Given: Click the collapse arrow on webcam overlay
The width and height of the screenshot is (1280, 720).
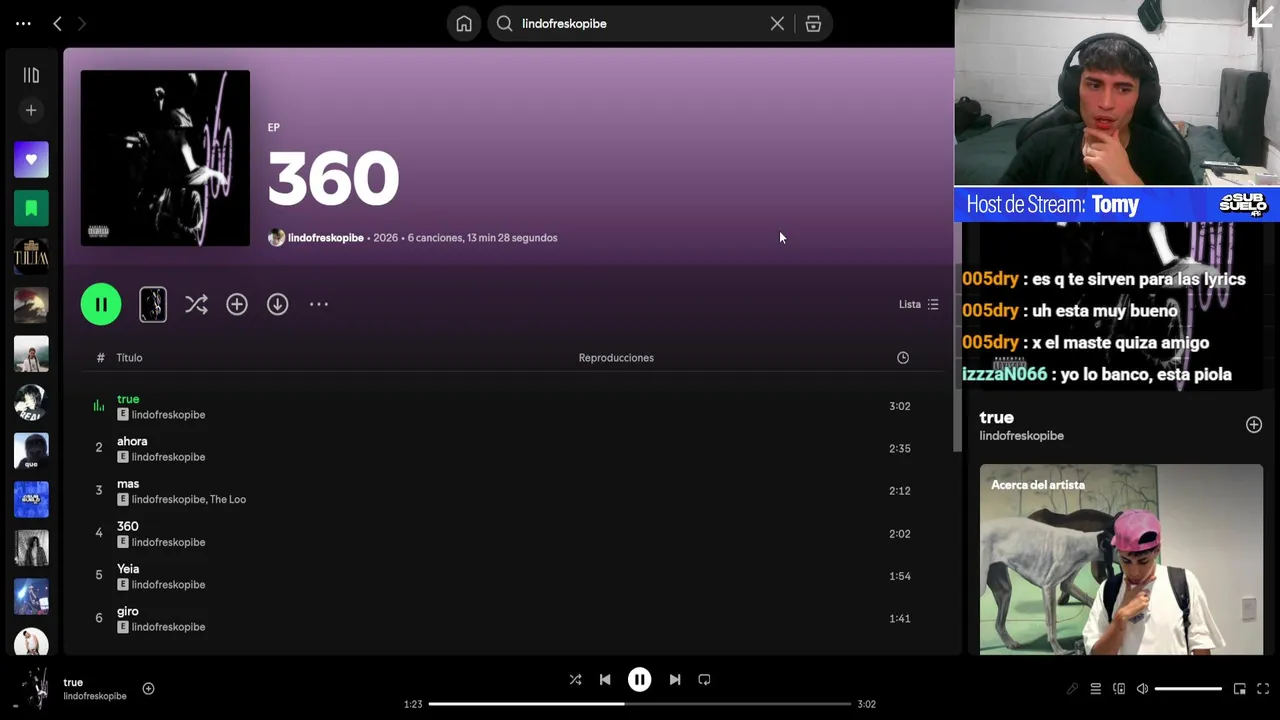Looking at the screenshot, I should [1261, 18].
